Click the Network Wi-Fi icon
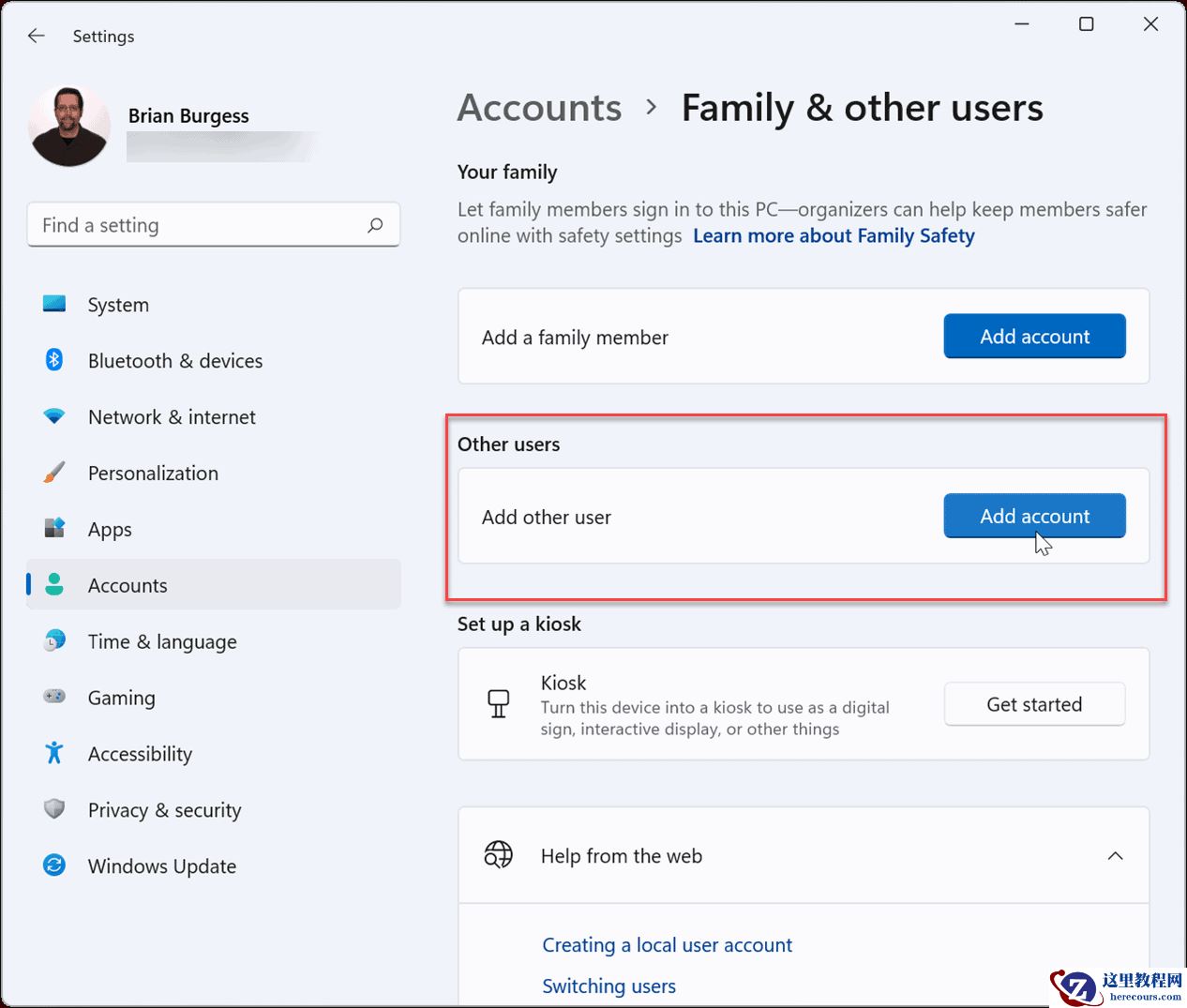1187x1008 pixels. [54, 416]
